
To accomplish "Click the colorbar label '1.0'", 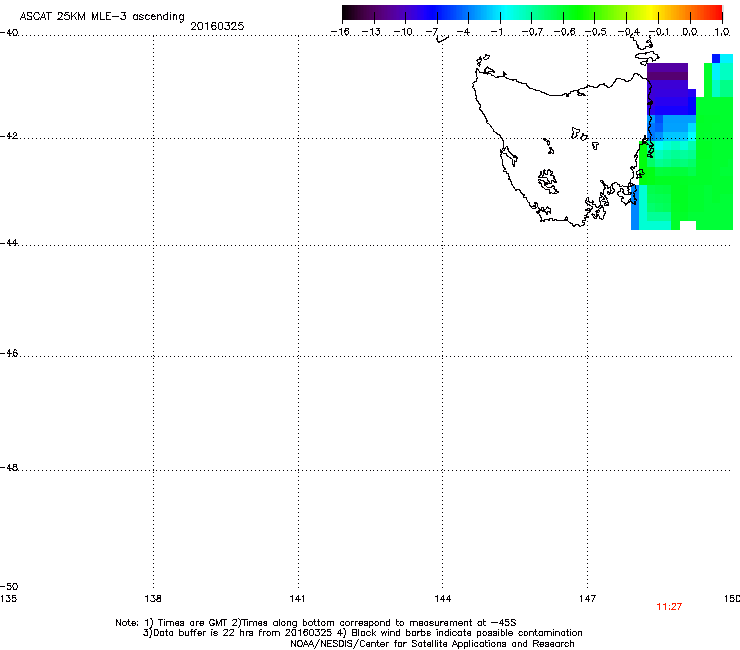I will click(722, 32).
